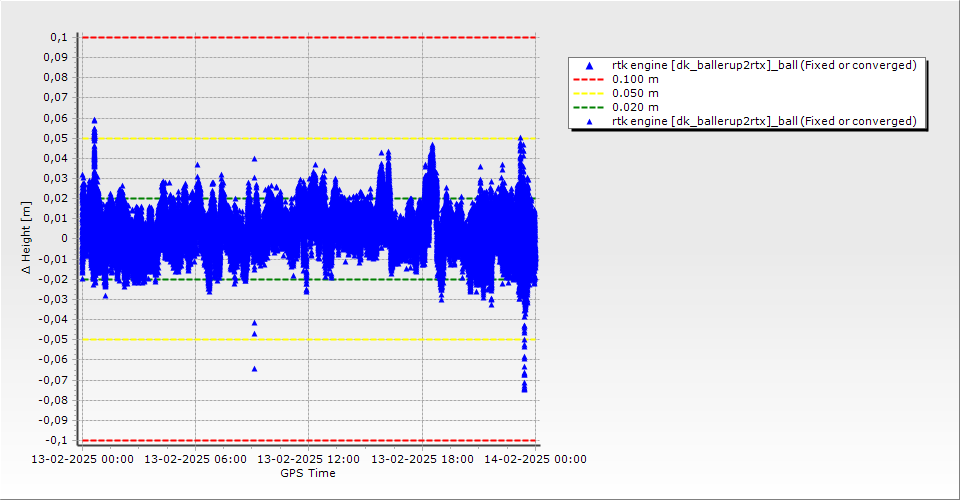Click the -0,1 y-axis label
Viewport: 960px width, 500px height.
point(56,440)
